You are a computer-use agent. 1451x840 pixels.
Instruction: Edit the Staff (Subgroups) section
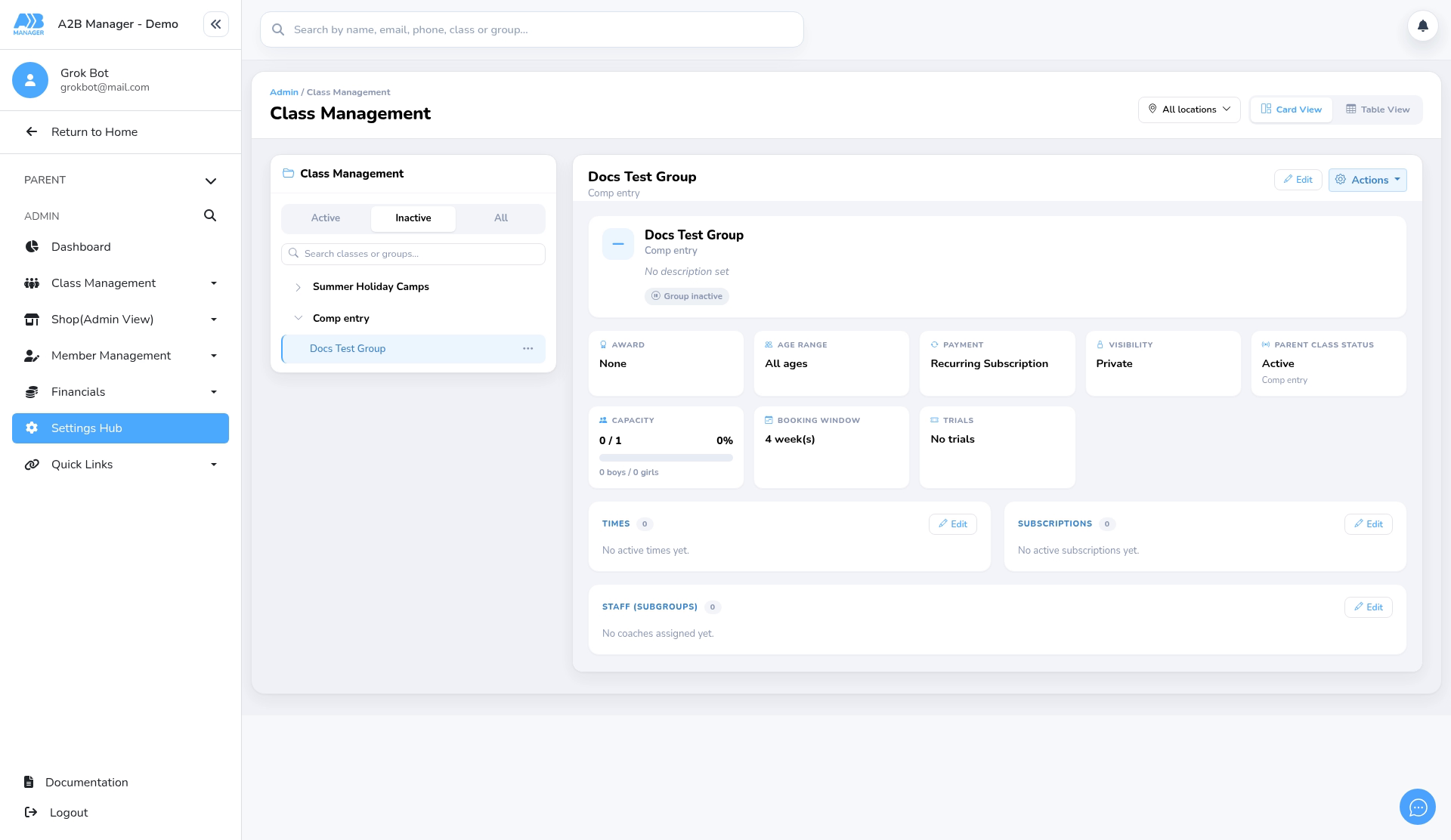[x=1368, y=607]
